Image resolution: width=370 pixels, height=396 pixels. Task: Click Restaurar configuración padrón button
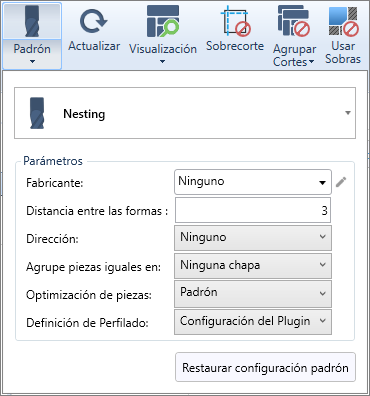pyautogui.click(x=265, y=367)
